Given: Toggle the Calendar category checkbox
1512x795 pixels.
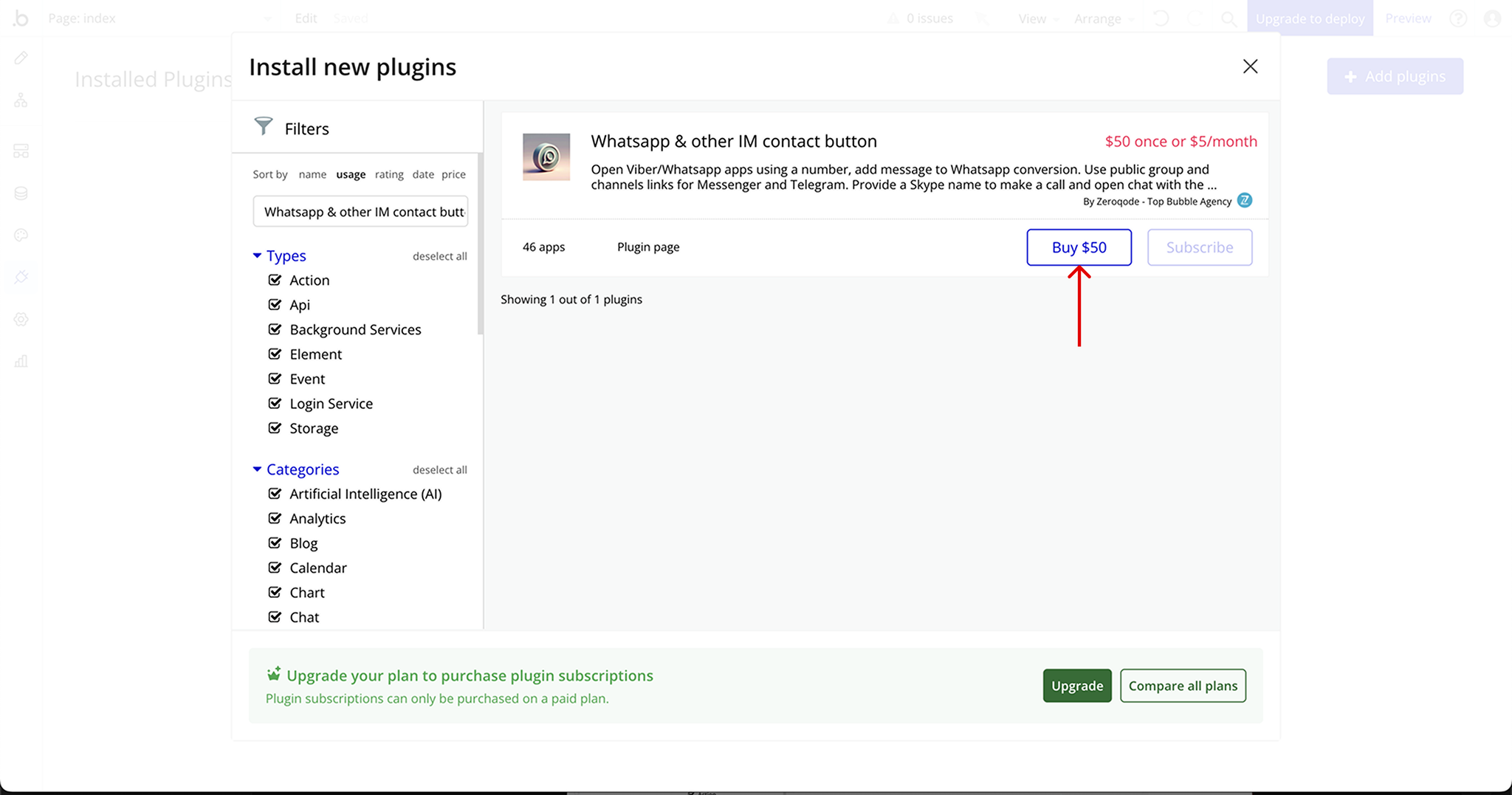Looking at the screenshot, I should coord(275,568).
